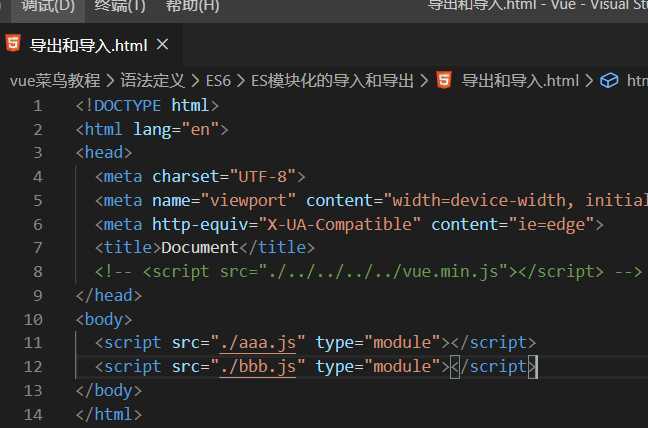Click breadcrumb vue菜鸟教程
Screen dimensions: 648x428
(55, 81)
